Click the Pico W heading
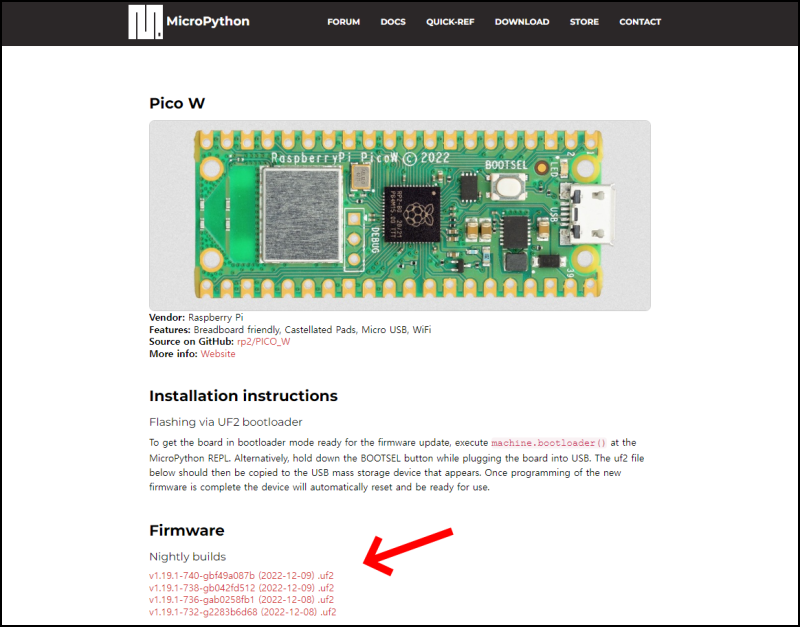 177,104
